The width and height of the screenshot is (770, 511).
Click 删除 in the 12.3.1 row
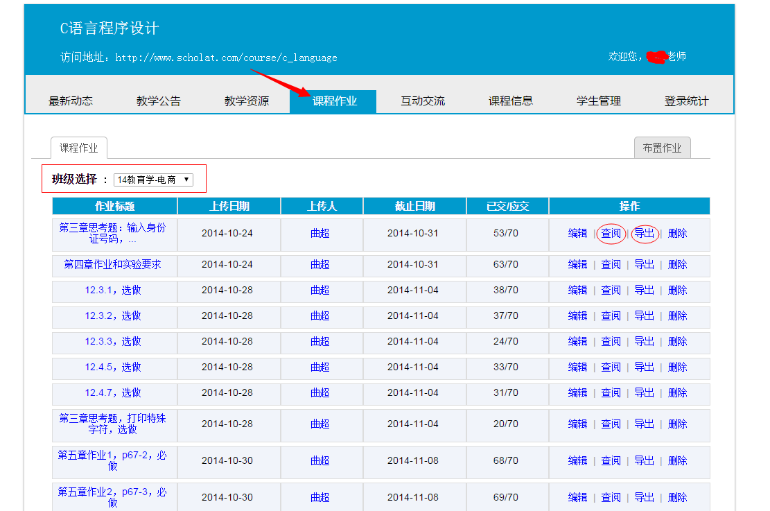coord(678,290)
